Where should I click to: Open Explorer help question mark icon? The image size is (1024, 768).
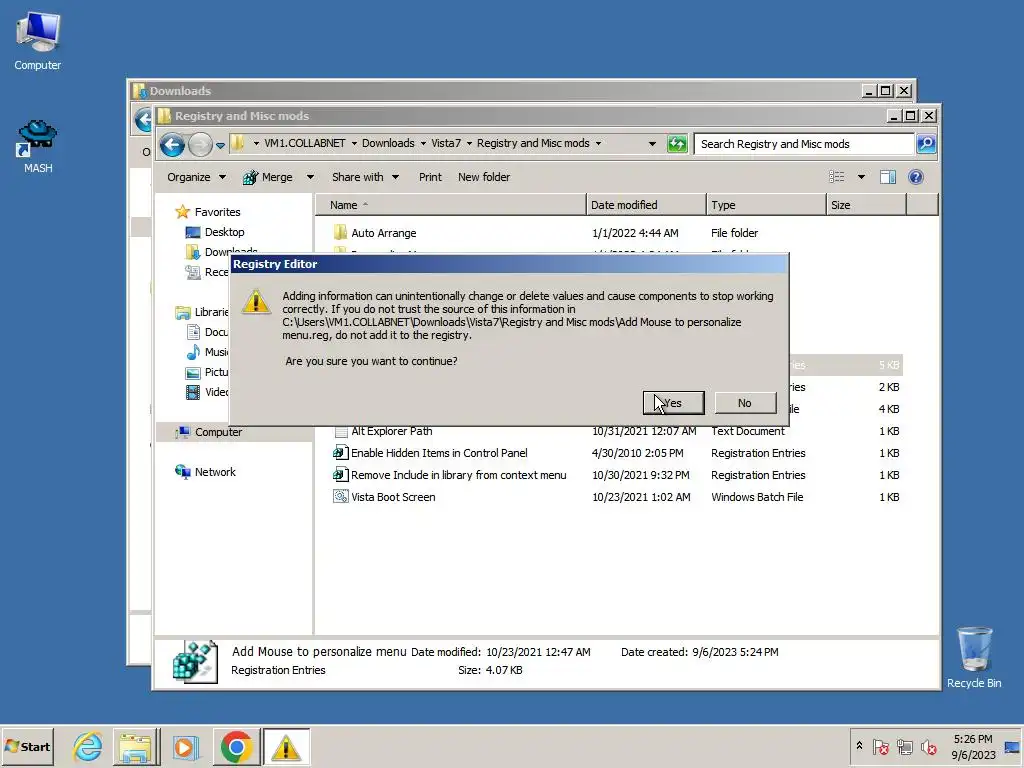(x=916, y=177)
